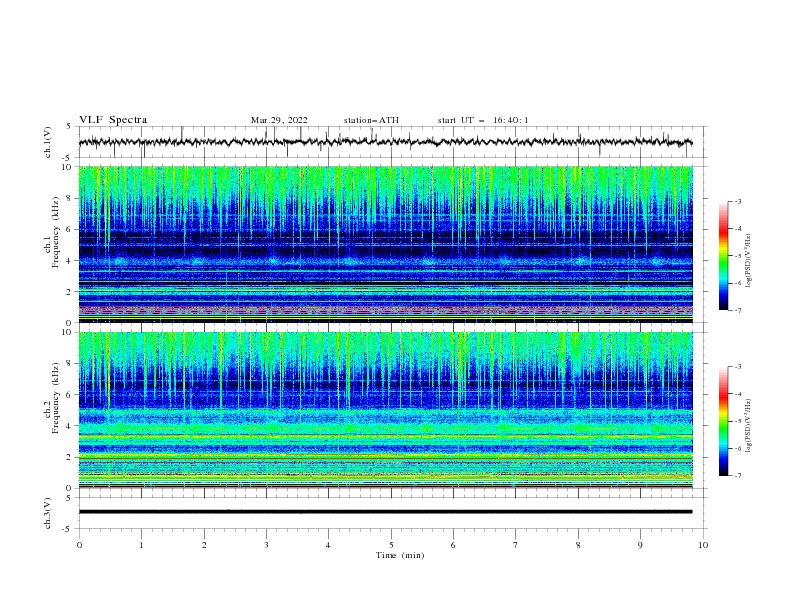Click the ch.2 "Frequency (kHz)" axis label
The image size is (792, 612).
pyautogui.click(x=56, y=398)
